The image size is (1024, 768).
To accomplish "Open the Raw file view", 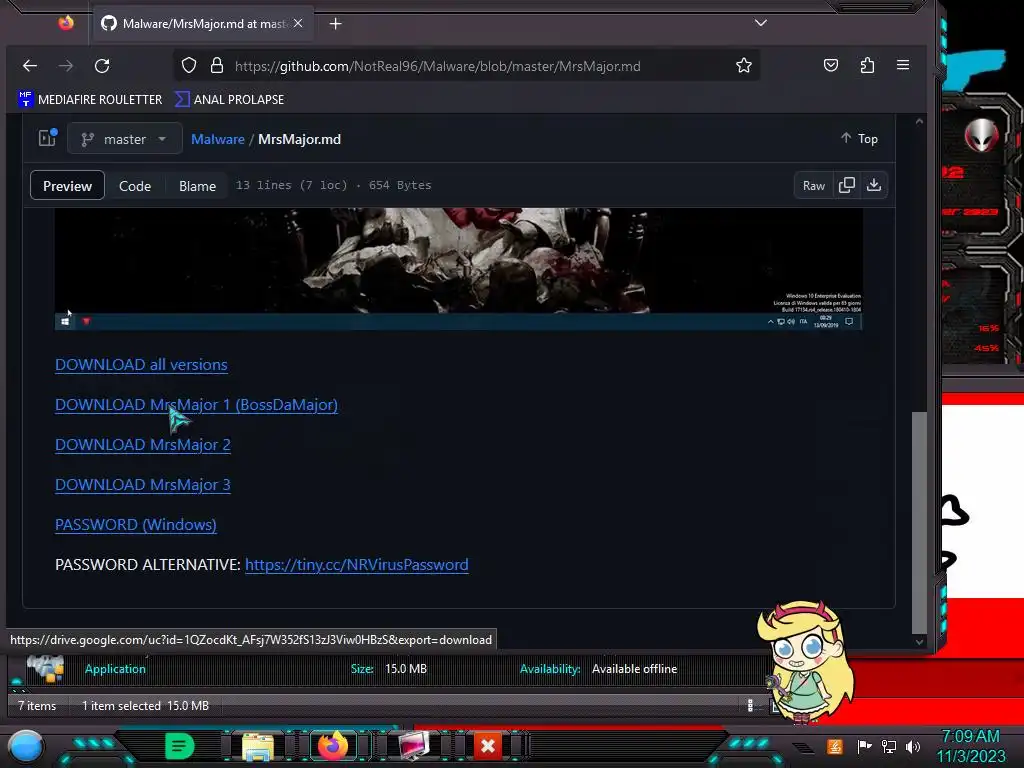I will [814, 186].
